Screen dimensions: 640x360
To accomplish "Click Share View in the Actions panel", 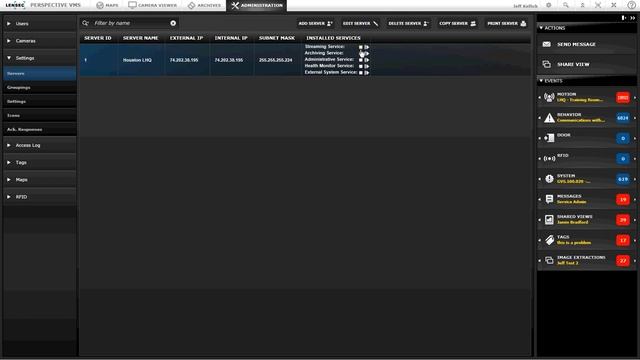I will [587, 64].
